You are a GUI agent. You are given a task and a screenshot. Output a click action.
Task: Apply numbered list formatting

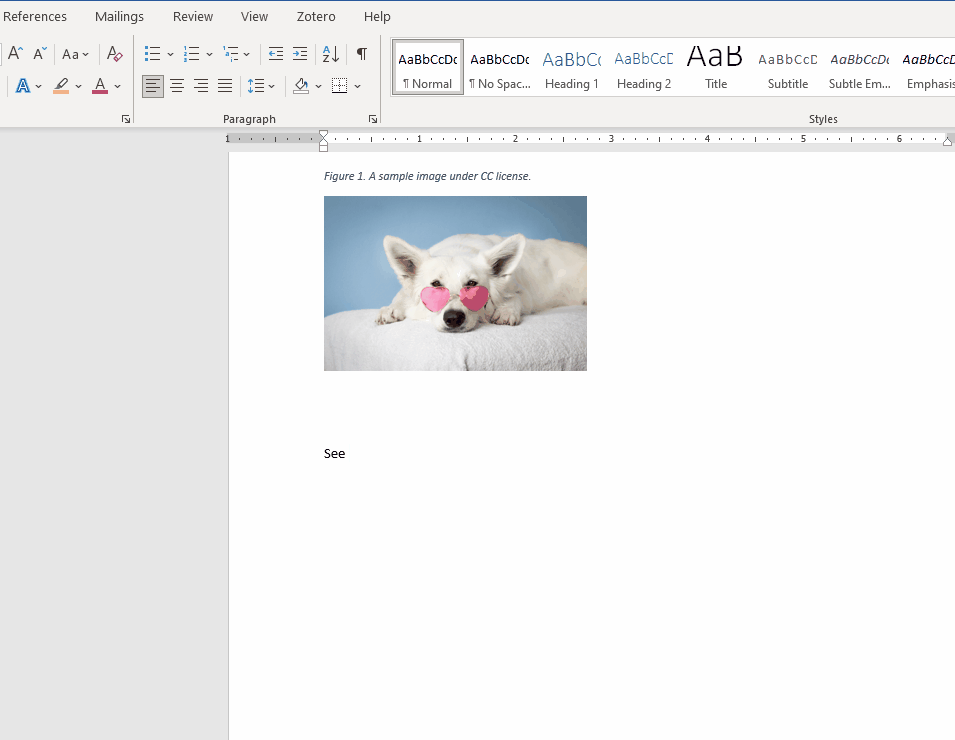[x=191, y=54]
